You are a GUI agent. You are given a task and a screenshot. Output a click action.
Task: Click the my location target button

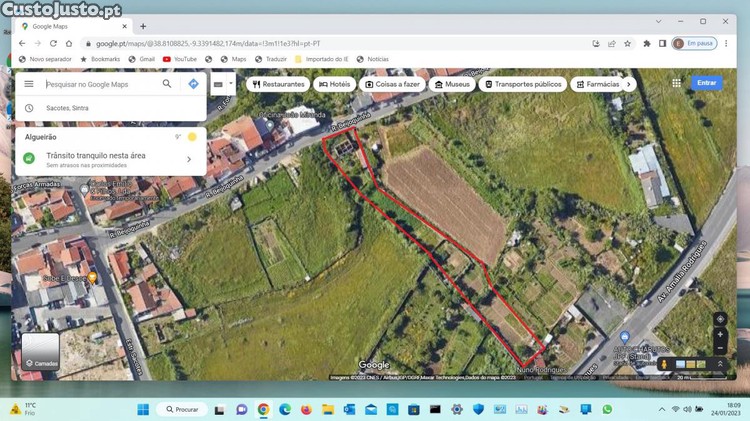coord(719,320)
